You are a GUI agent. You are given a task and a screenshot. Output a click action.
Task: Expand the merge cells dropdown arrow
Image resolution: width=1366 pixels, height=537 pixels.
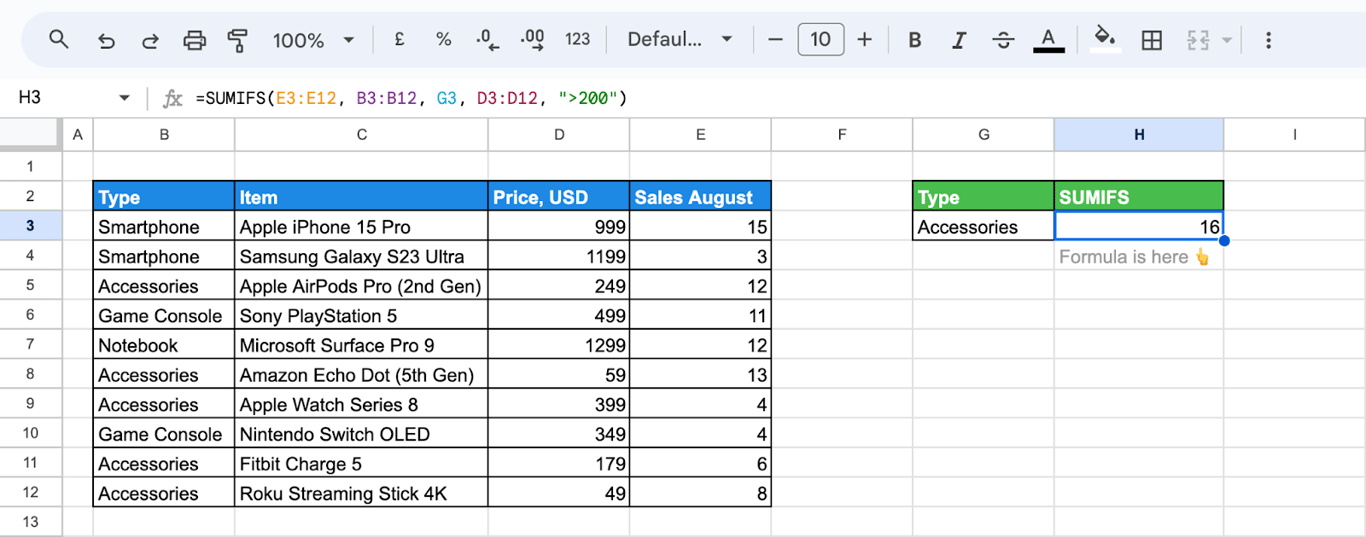(x=1227, y=41)
